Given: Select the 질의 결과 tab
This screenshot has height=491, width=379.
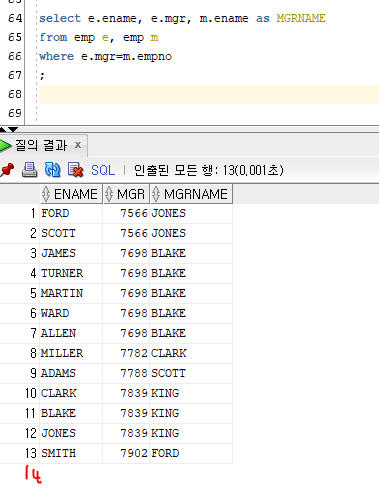Looking at the screenshot, I should coord(41,145).
